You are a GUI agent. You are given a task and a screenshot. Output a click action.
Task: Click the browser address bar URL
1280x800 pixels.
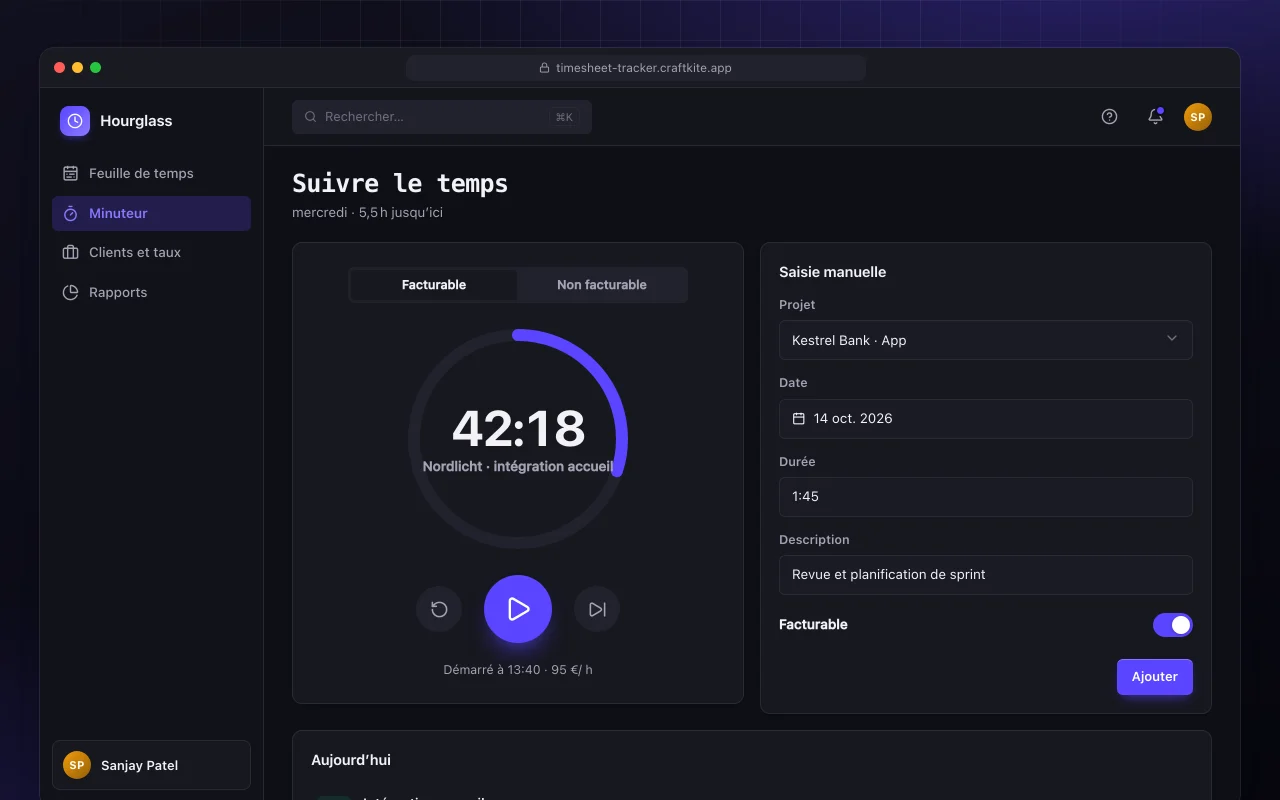point(636,68)
